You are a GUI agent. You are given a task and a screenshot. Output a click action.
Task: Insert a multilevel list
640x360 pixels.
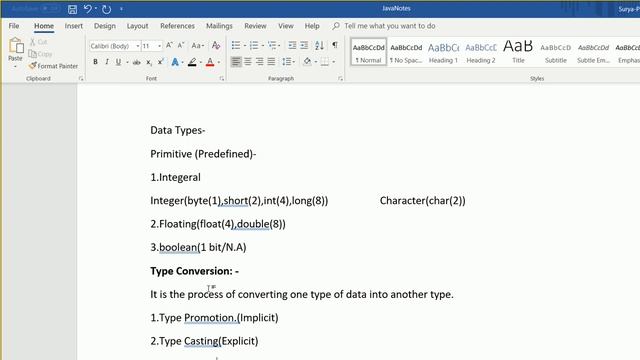272,45
